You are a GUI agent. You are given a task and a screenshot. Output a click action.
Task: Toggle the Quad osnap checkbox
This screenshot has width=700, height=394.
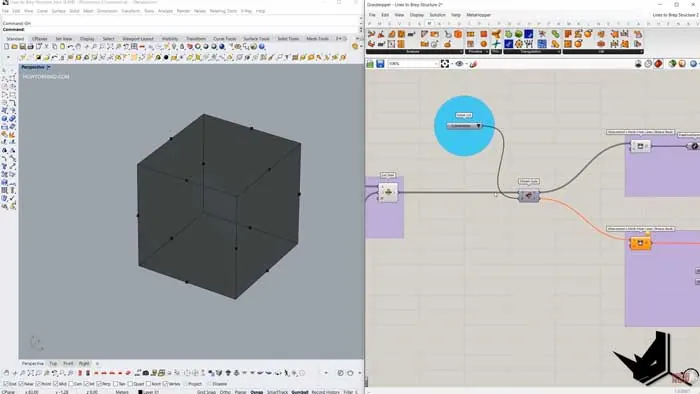click(130, 384)
